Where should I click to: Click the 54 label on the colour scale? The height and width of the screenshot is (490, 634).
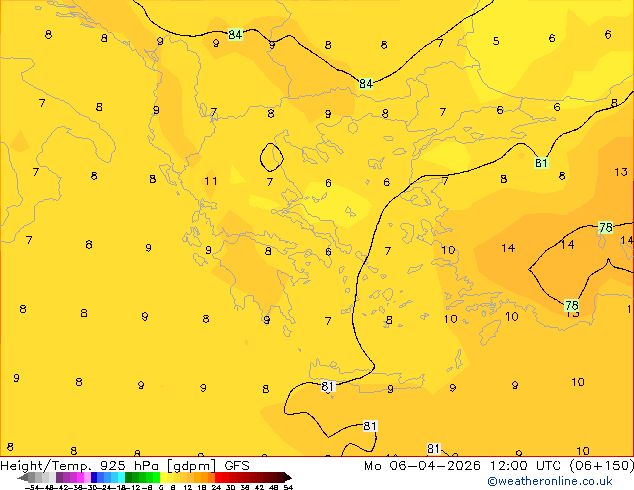(x=288, y=487)
